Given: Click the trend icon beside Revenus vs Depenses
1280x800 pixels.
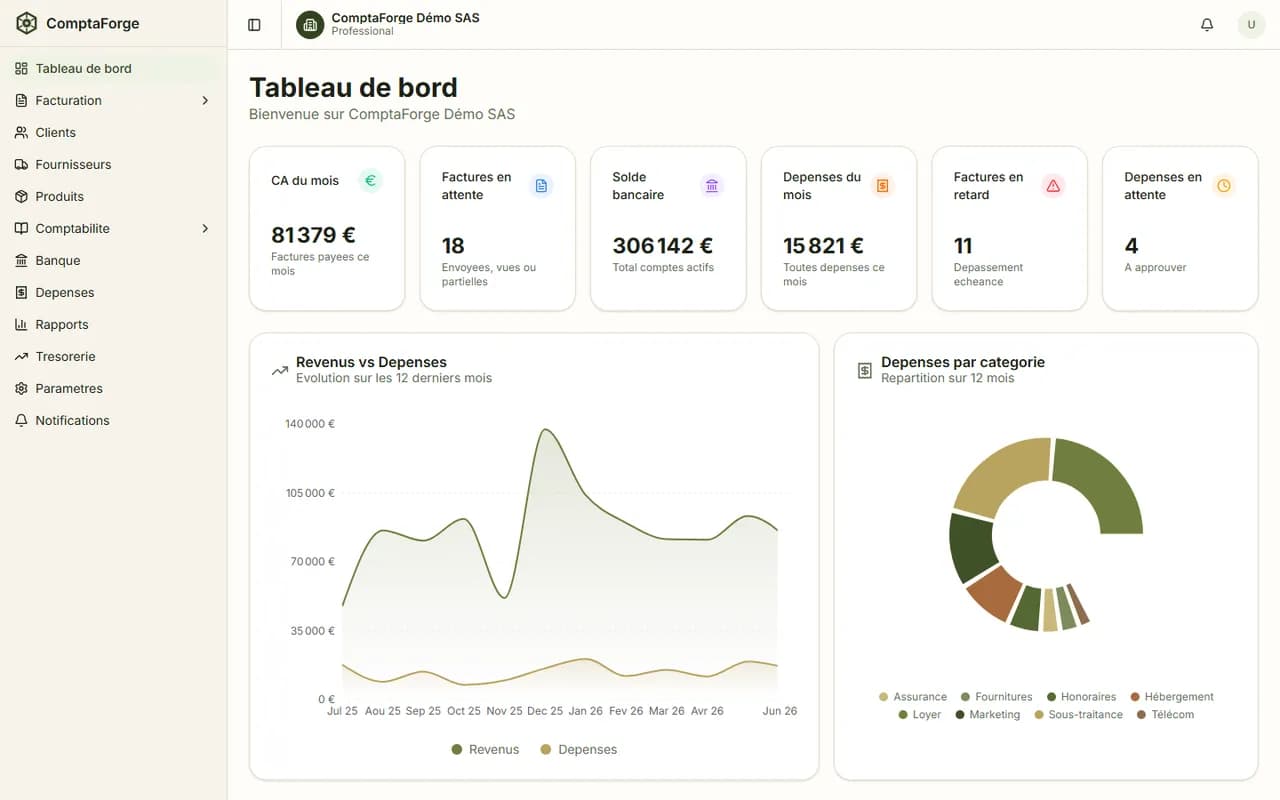Looking at the screenshot, I should [x=280, y=371].
